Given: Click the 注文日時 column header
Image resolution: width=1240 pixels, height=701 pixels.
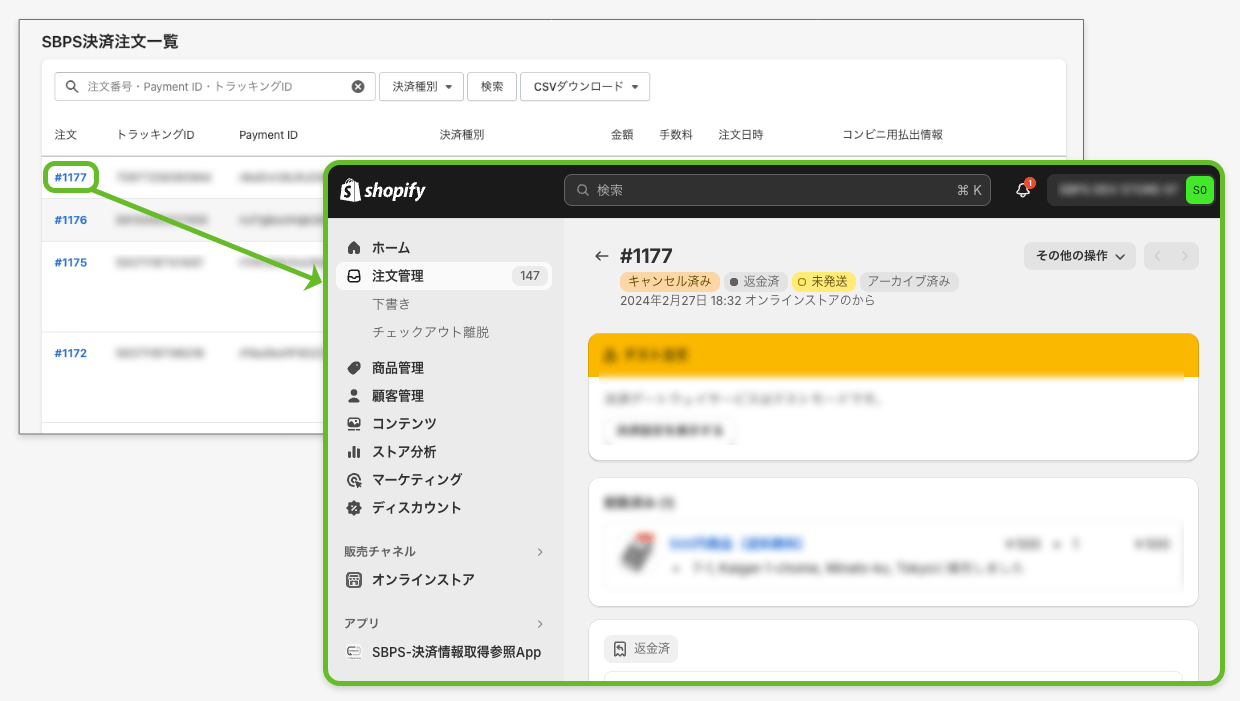Looking at the screenshot, I should pos(741,135).
